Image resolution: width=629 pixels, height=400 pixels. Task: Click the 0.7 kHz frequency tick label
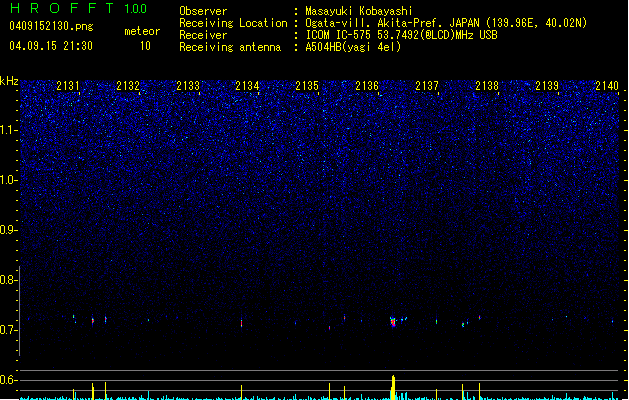coord(9,330)
